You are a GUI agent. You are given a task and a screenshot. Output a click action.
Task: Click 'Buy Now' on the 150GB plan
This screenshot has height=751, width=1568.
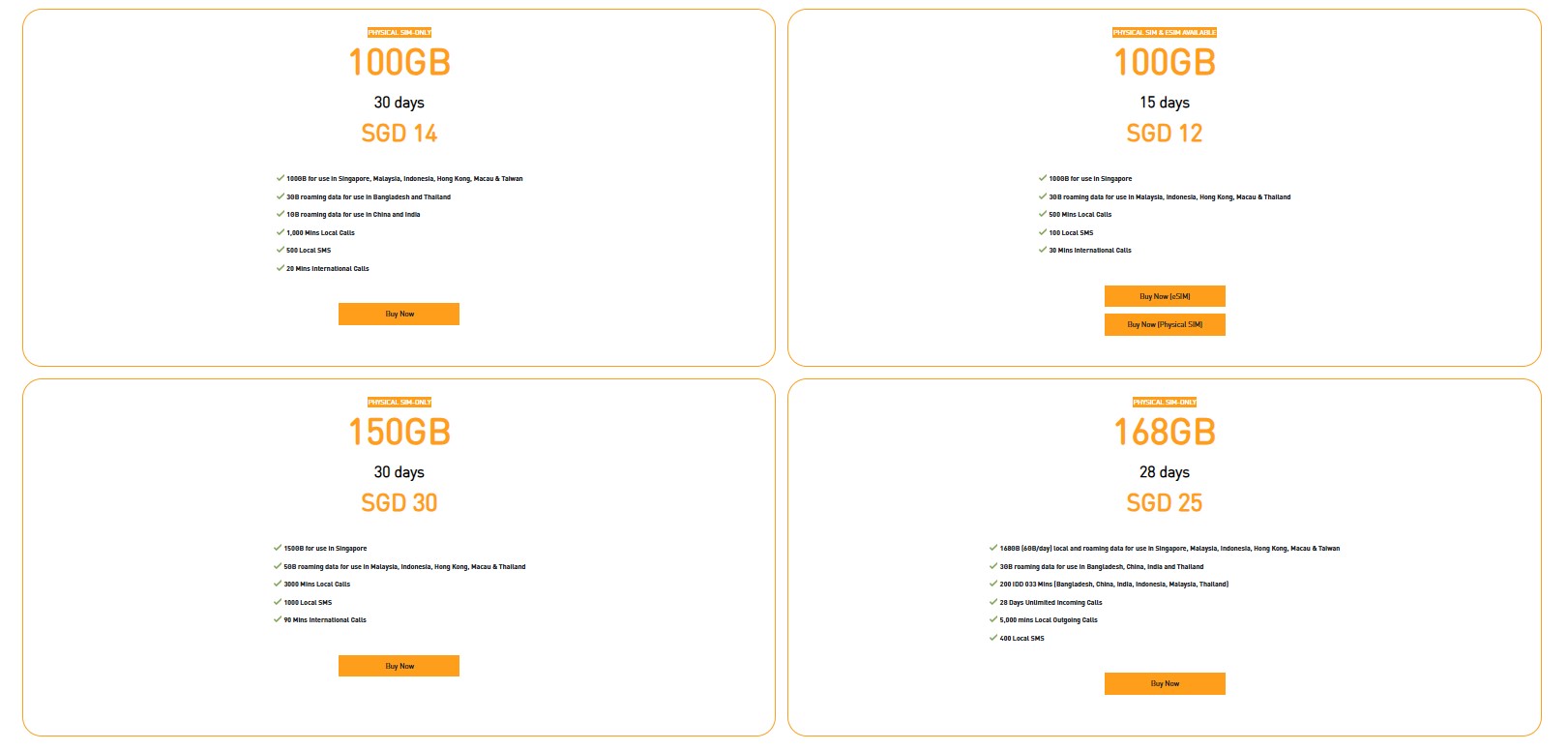coord(399,665)
